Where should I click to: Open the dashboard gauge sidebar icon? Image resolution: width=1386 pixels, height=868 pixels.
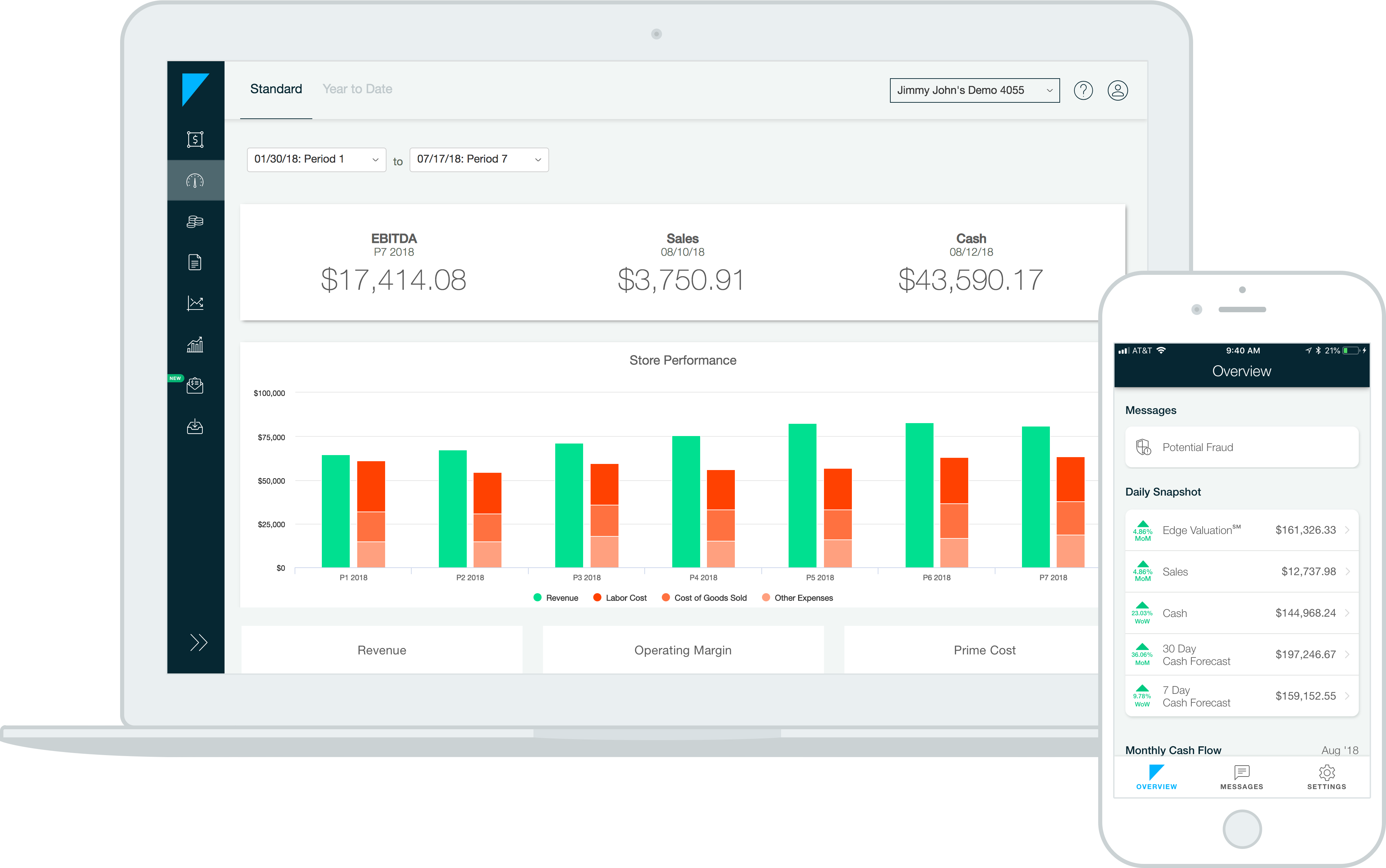(x=195, y=181)
